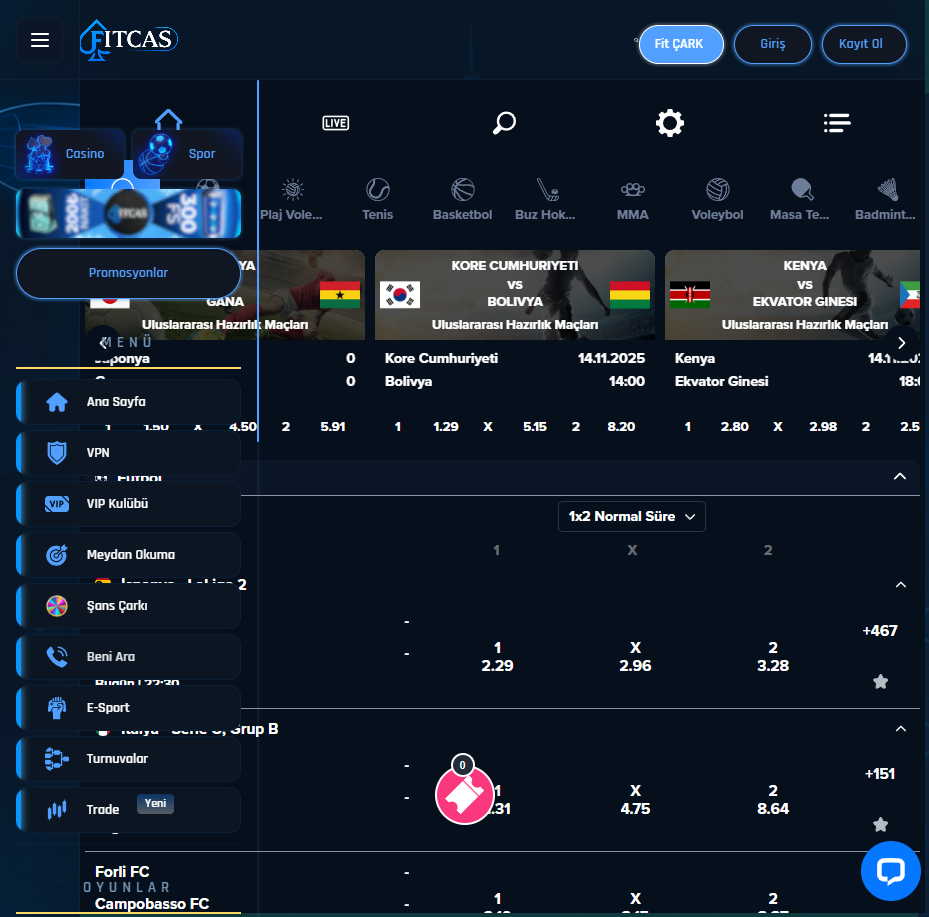Open the 1x2 Normal Süre dropdown
This screenshot has width=929, height=917.
pos(632,517)
